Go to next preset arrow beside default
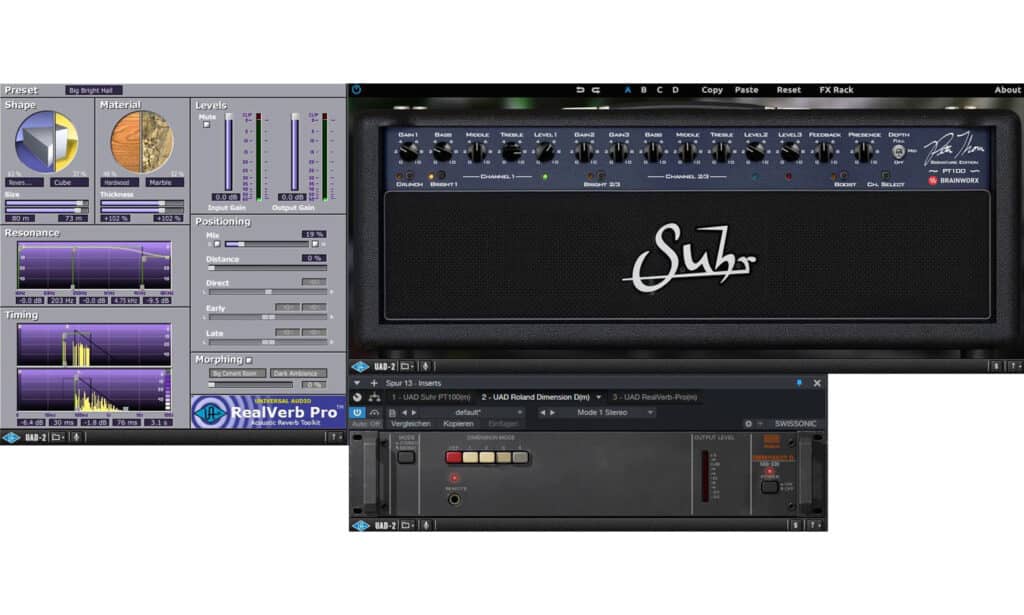 coord(413,413)
